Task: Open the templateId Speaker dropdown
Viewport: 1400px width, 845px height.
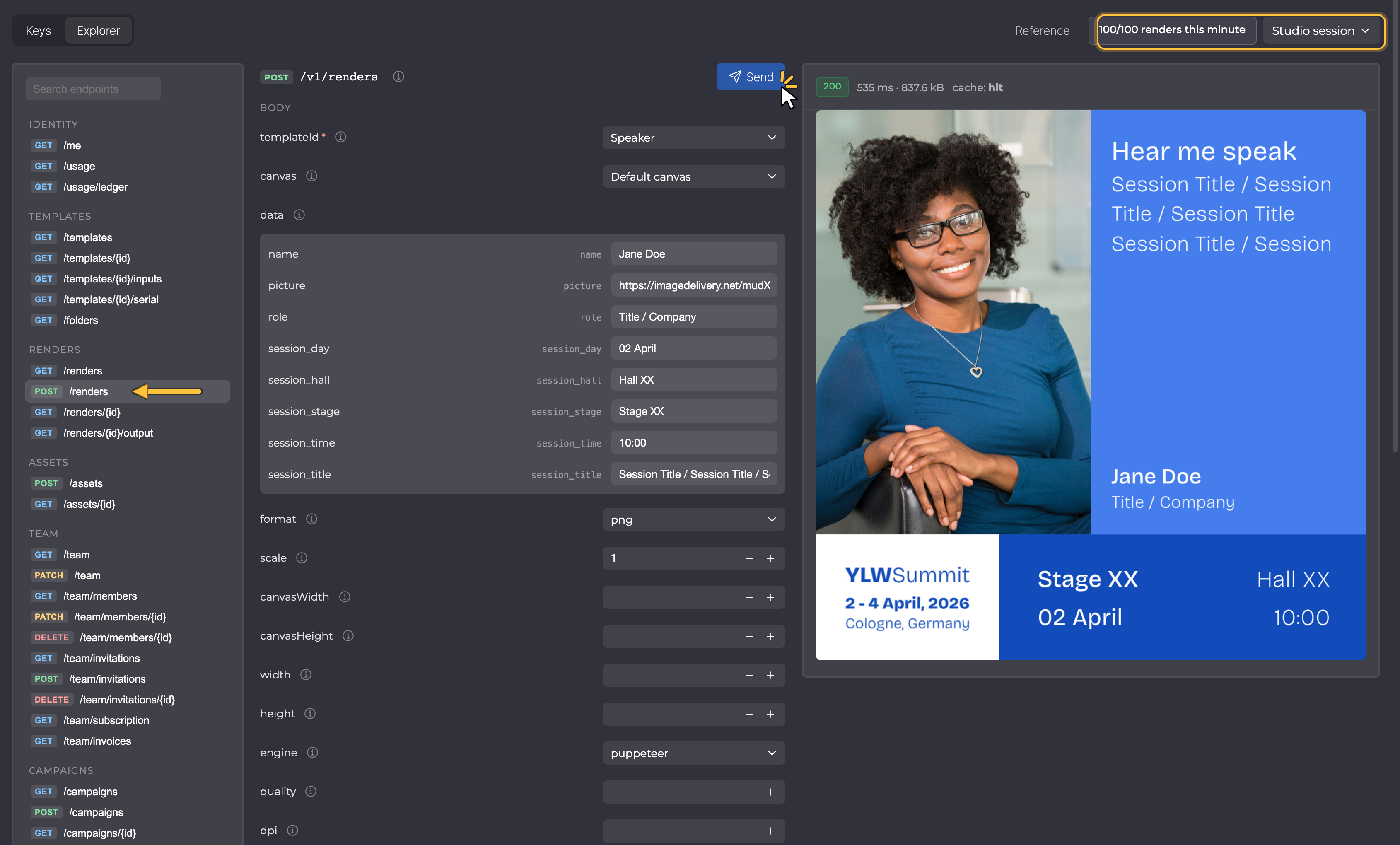Action: coord(694,138)
